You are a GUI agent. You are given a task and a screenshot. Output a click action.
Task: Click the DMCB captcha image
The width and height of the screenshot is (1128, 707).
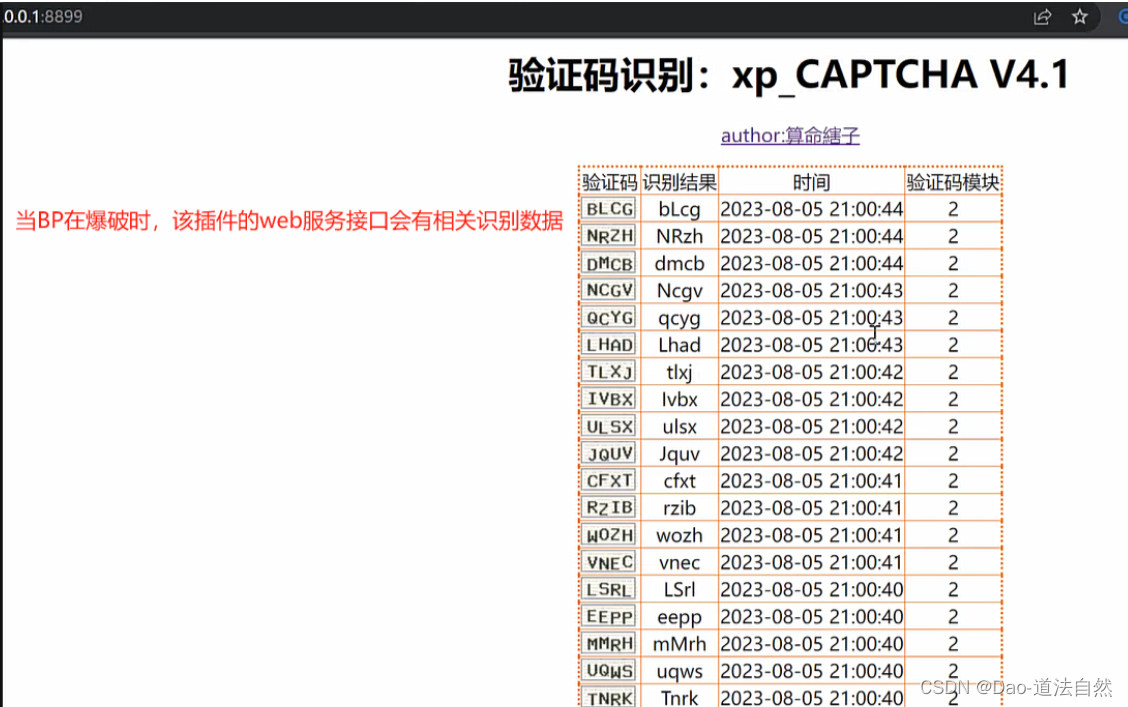coord(609,263)
